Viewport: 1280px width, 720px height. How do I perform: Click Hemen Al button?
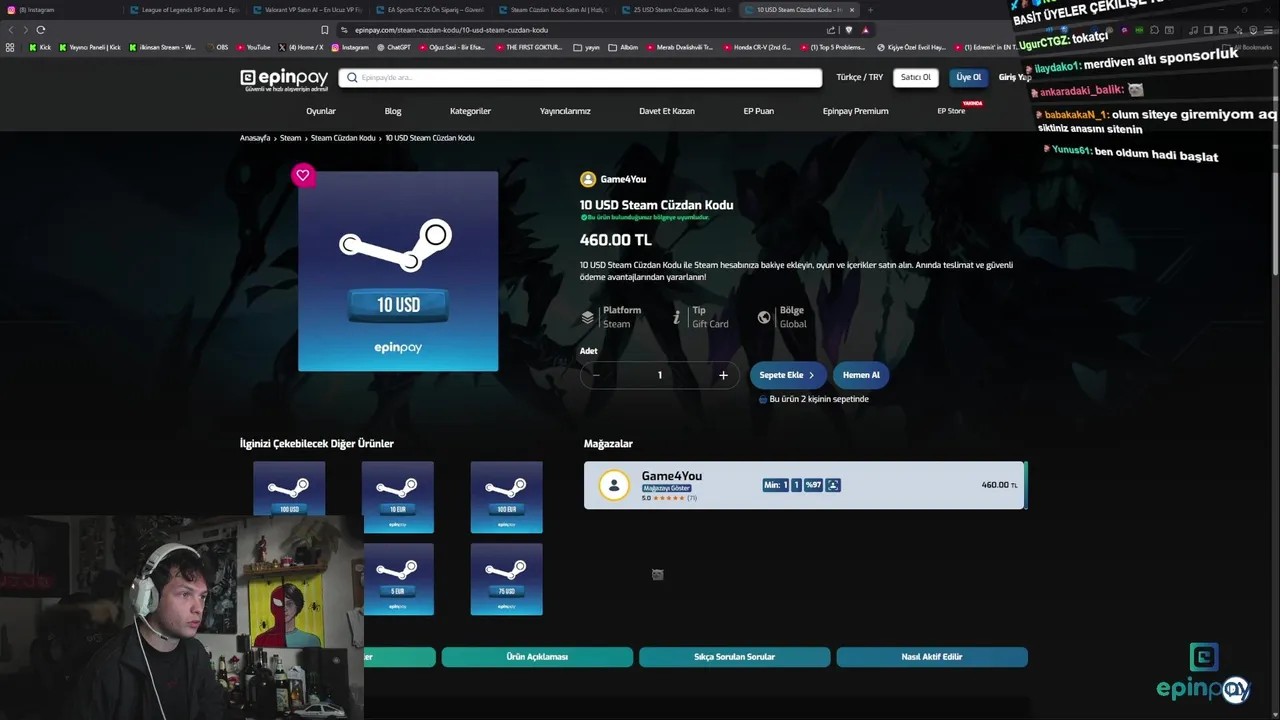click(x=861, y=375)
